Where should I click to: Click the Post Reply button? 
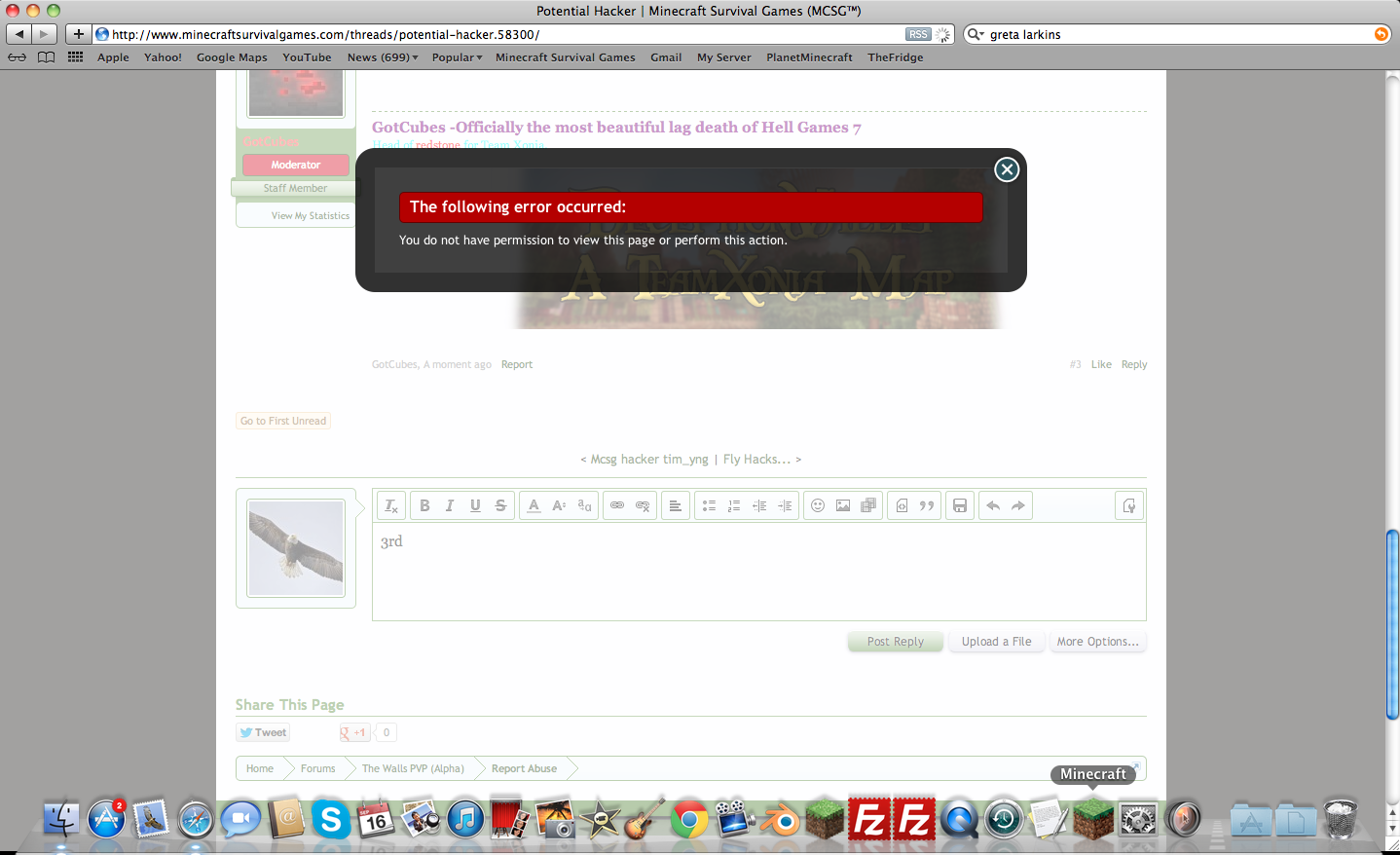click(x=896, y=642)
